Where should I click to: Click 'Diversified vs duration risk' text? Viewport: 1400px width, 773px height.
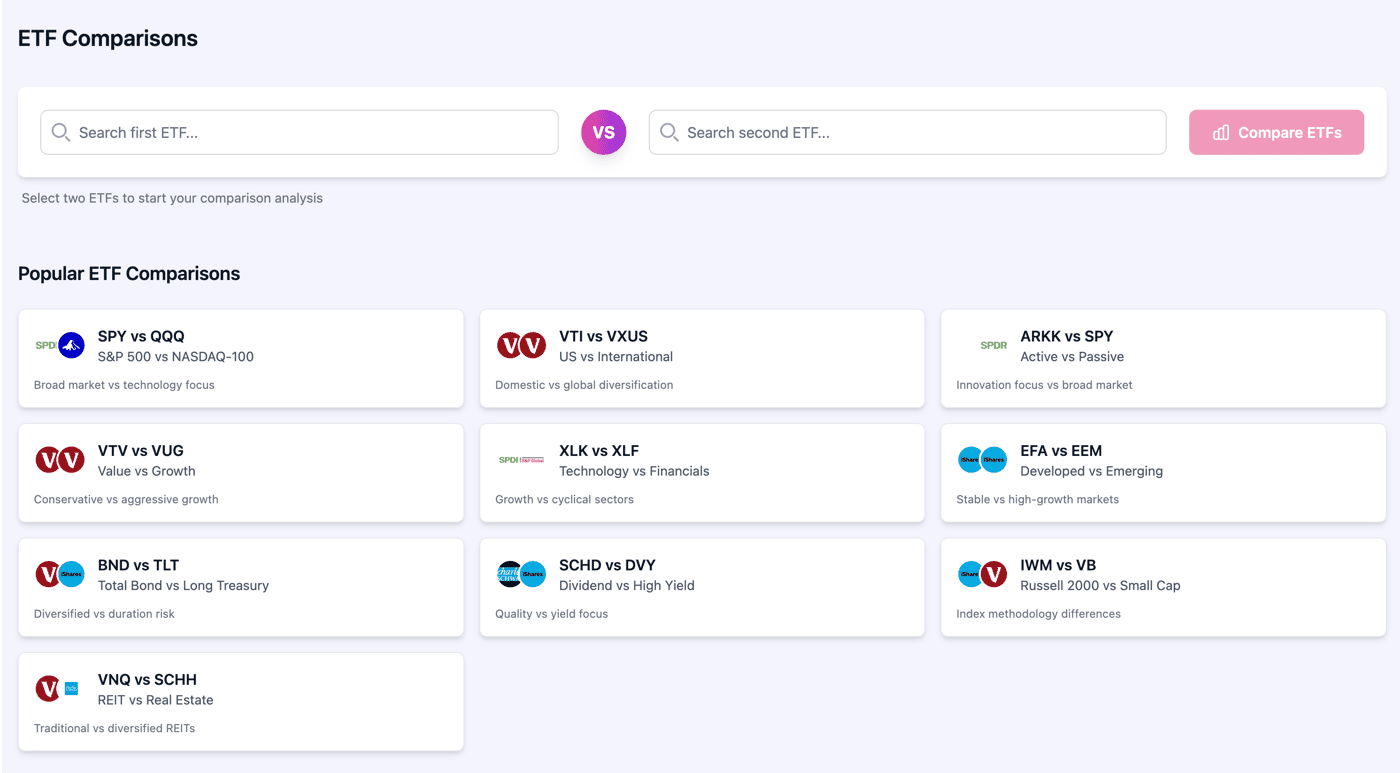104,614
